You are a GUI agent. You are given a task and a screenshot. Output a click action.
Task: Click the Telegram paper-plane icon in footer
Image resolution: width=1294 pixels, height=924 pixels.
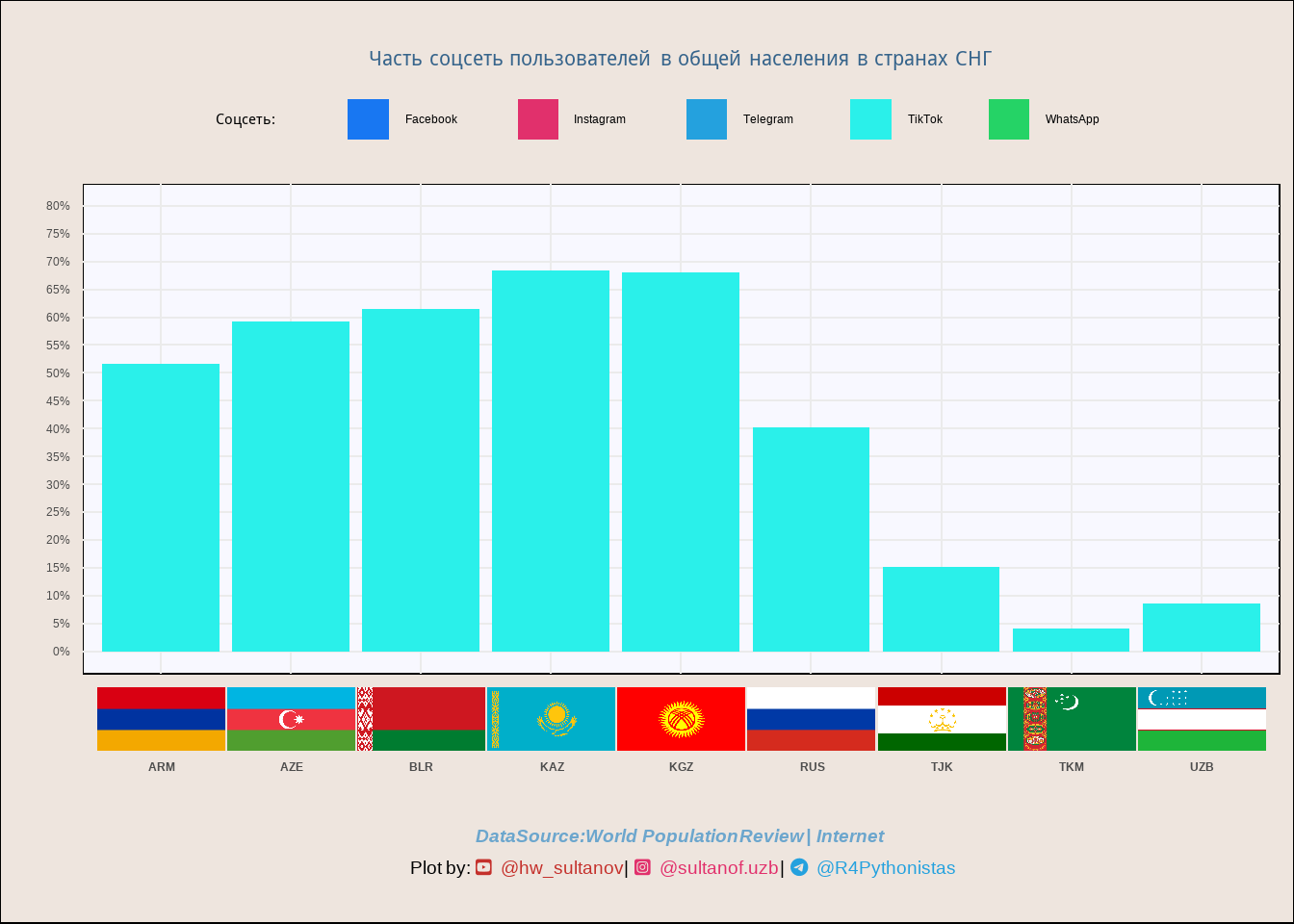[799, 867]
